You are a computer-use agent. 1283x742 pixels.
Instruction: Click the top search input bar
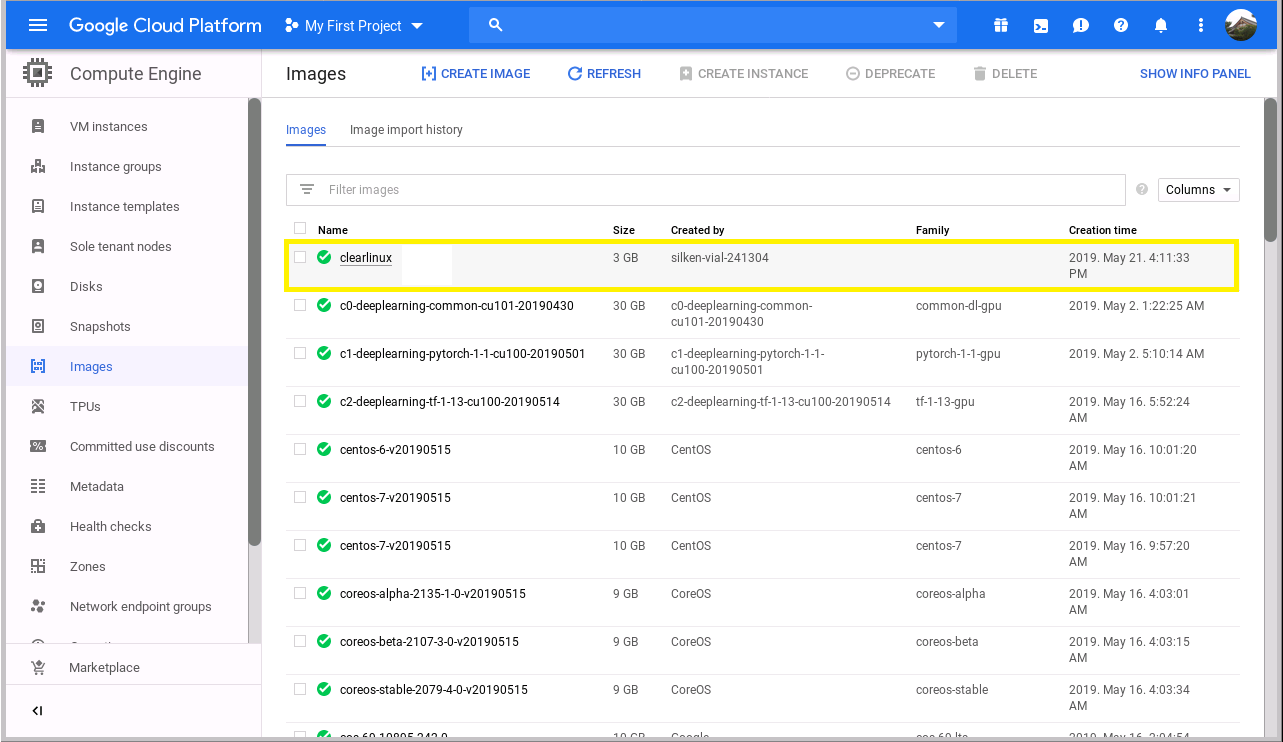(x=712, y=25)
